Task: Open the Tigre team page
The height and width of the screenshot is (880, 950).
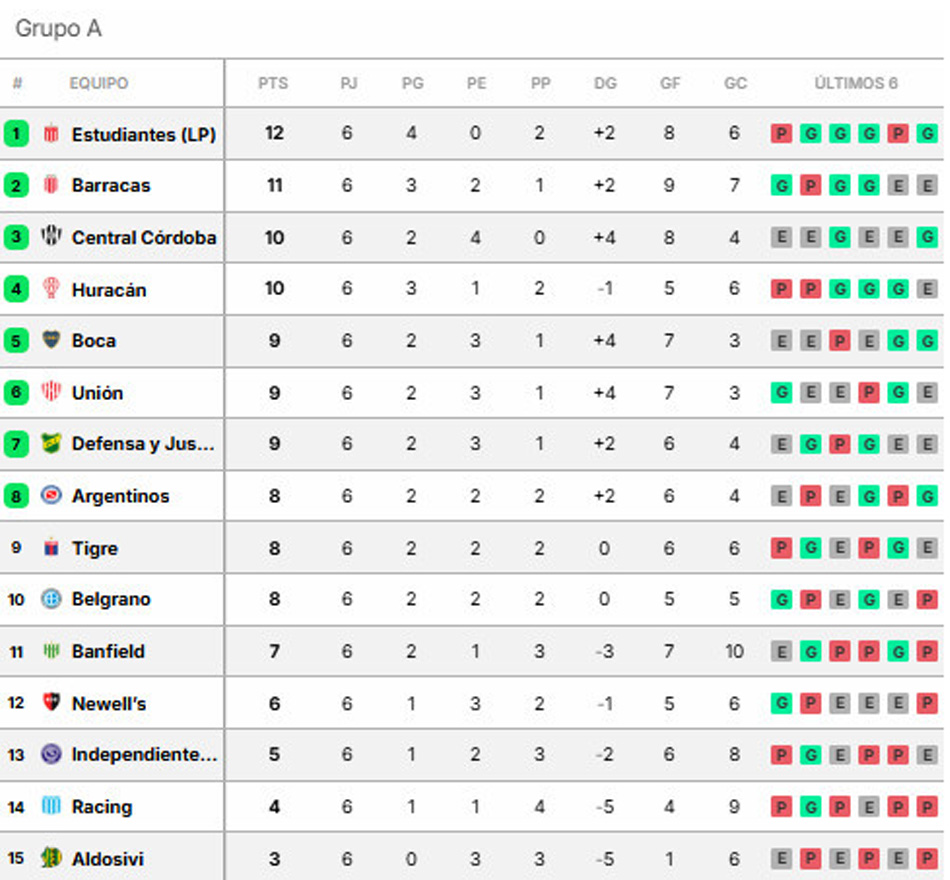Action: [x=95, y=548]
